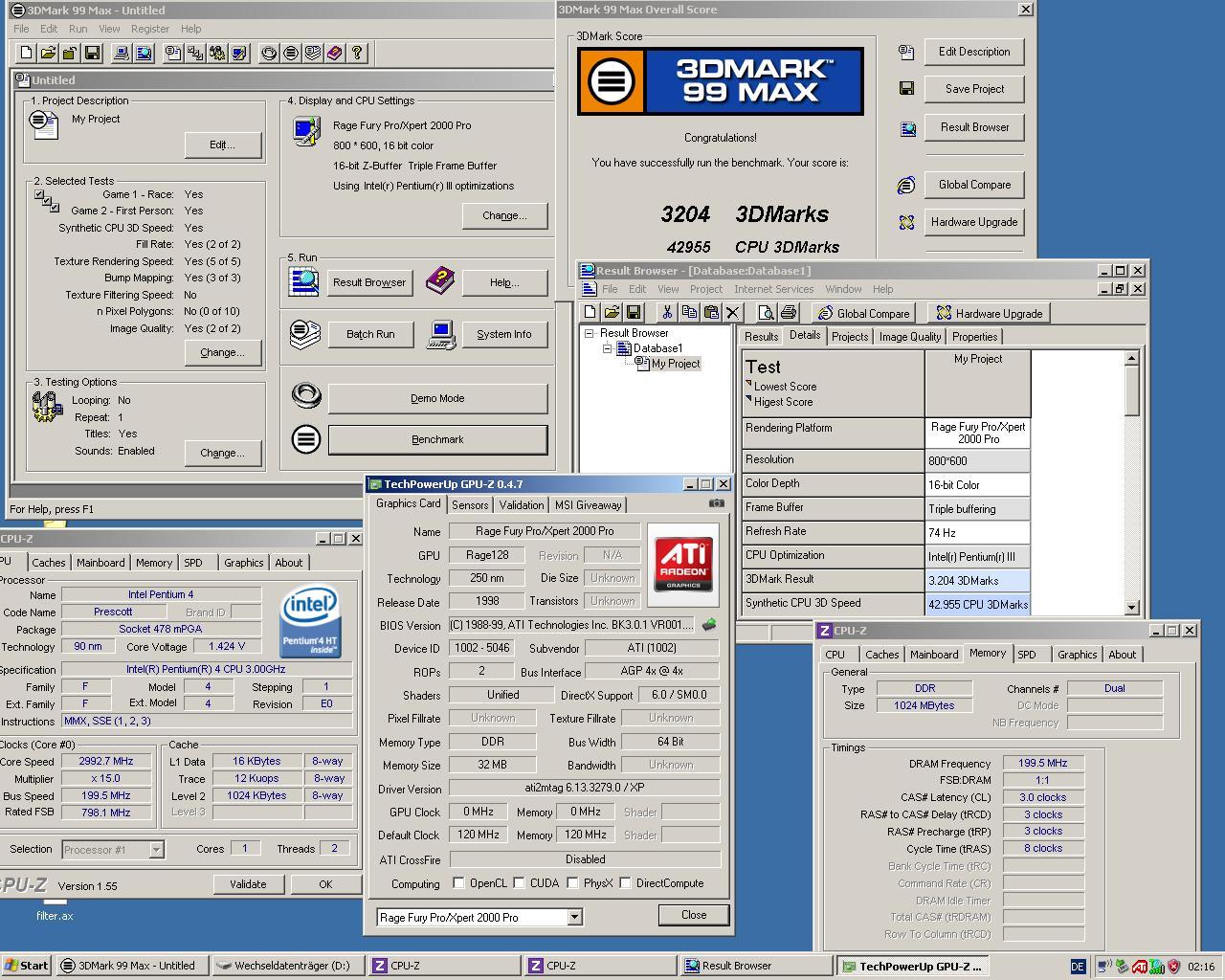Click Delete X icon in Result Browser toolbar
Image resolution: width=1225 pixels, height=980 pixels.
coord(732,313)
